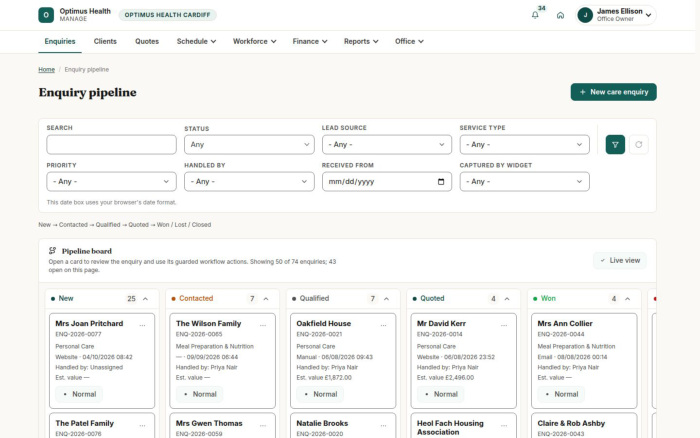The height and width of the screenshot is (438, 700).
Task: Expand the Workforce menu
Action: tap(254, 41)
